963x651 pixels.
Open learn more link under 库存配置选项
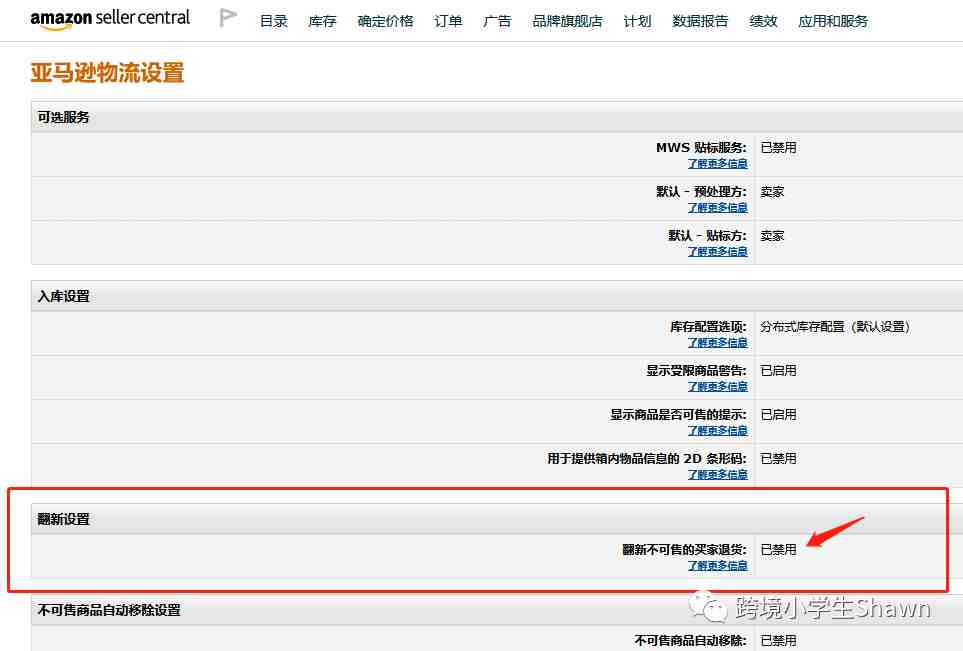click(717, 343)
